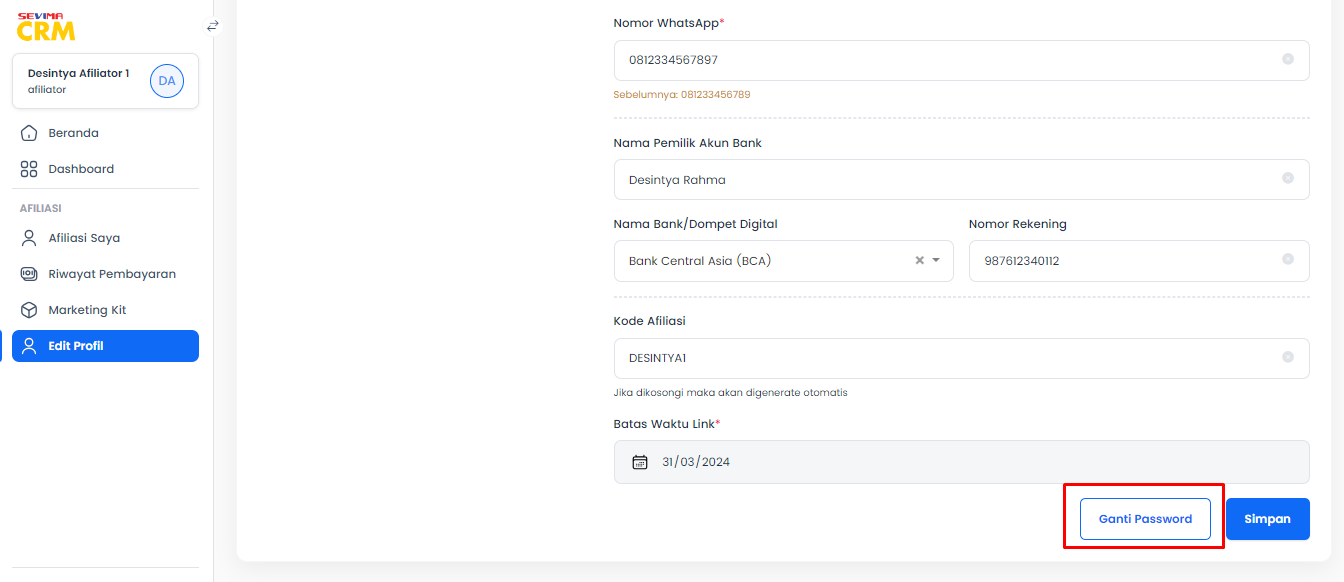Open the Desintya Afiliator 1 profile card
The width and height of the screenshot is (1344, 582).
(x=105, y=81)
